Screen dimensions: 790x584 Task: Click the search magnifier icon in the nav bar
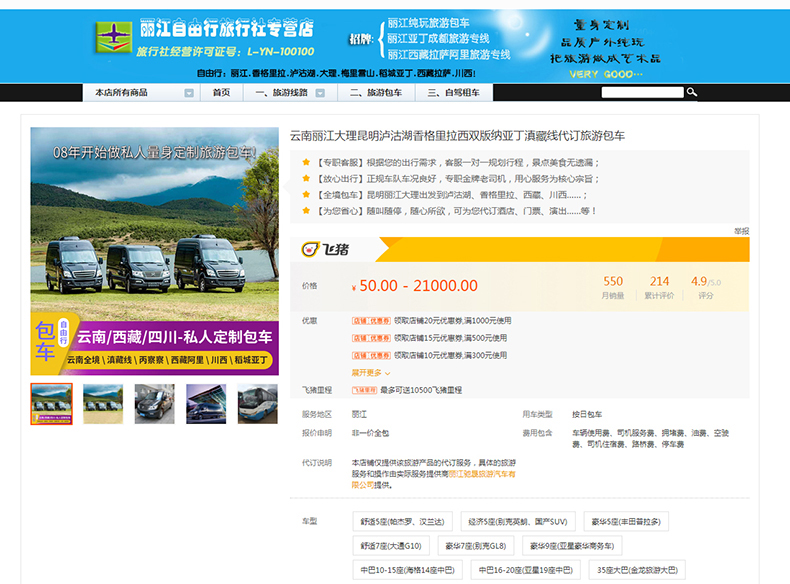691,92
